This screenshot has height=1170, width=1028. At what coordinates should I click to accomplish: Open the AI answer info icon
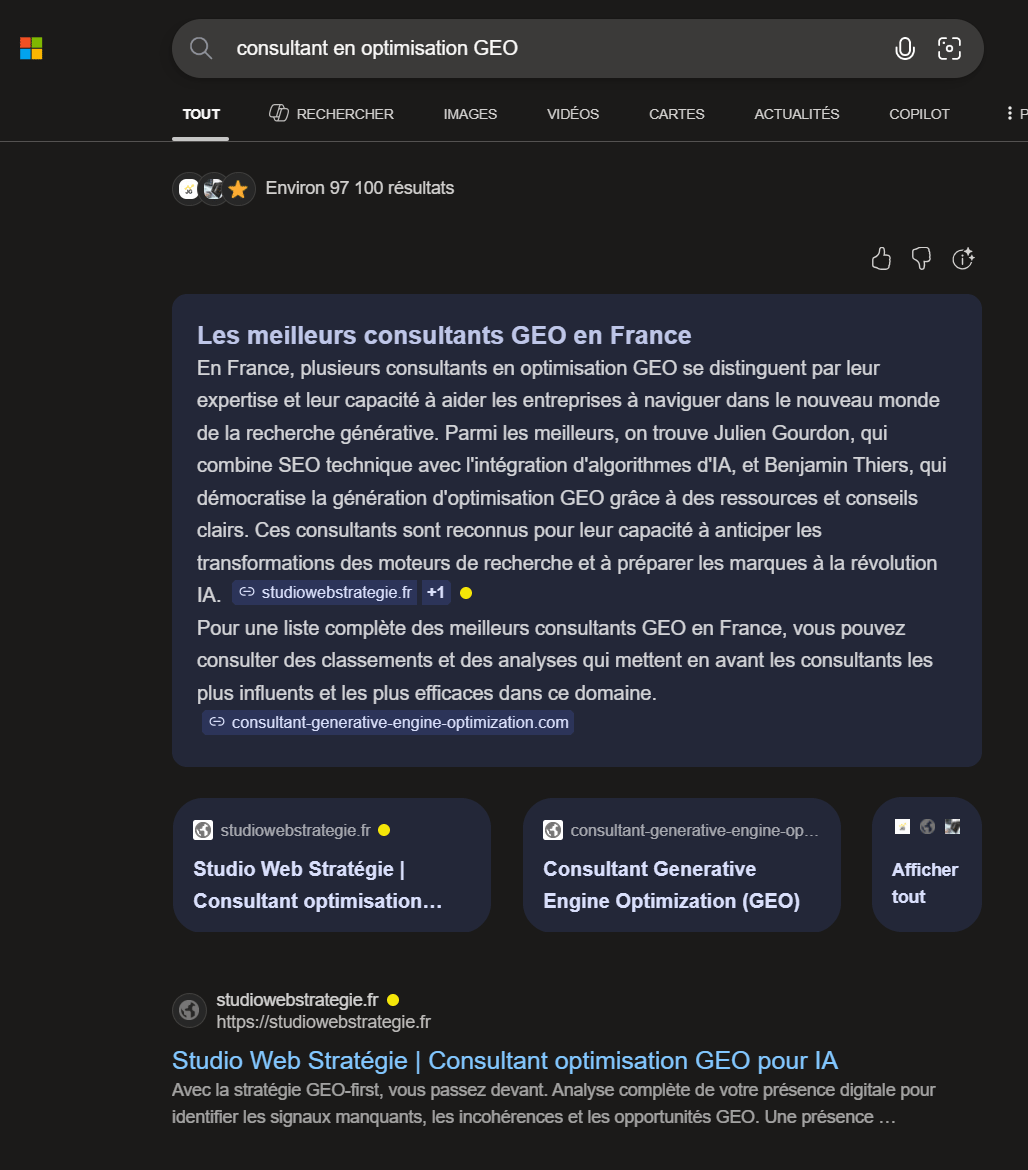tap(963, 259)
